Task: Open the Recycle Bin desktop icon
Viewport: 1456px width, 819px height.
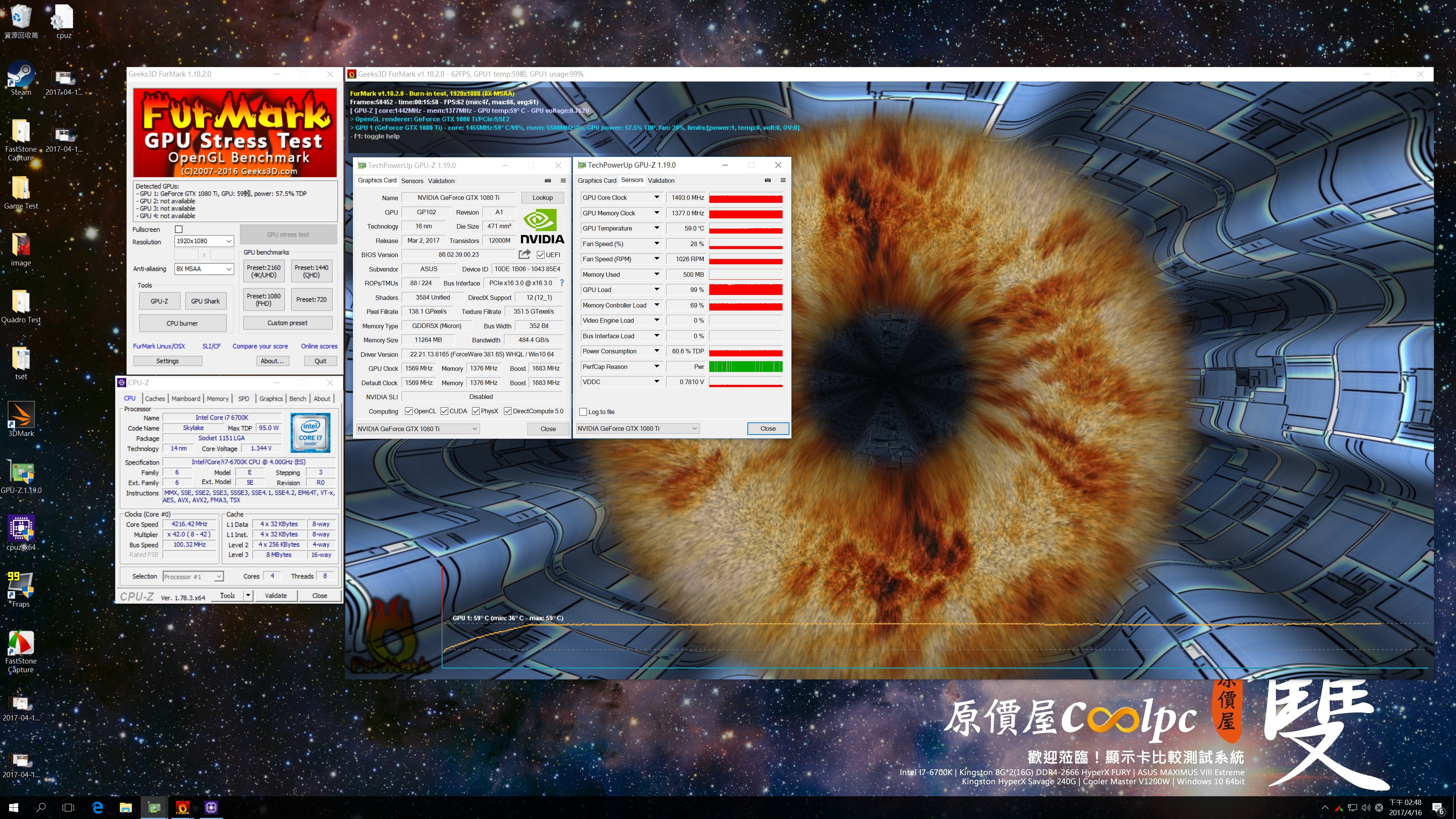Action: (x=21, y=22)
